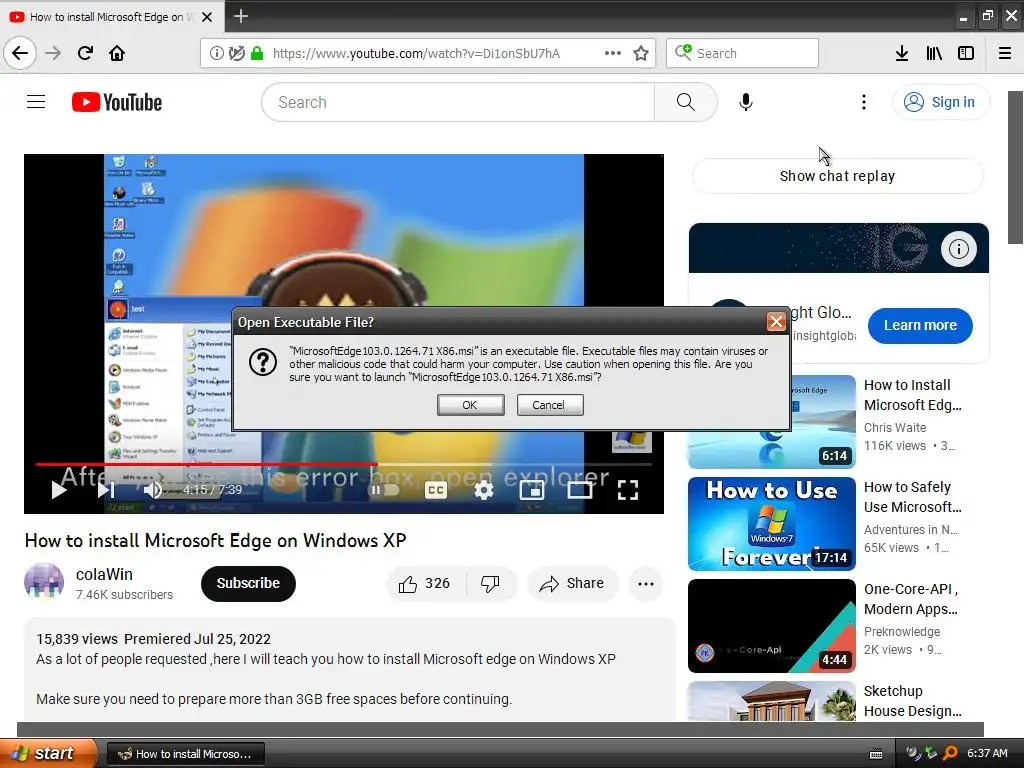Toggle the autoplay switch in player
Image resolution: width=1024 pixels, height=768 pixels.
tap(384, 490)
